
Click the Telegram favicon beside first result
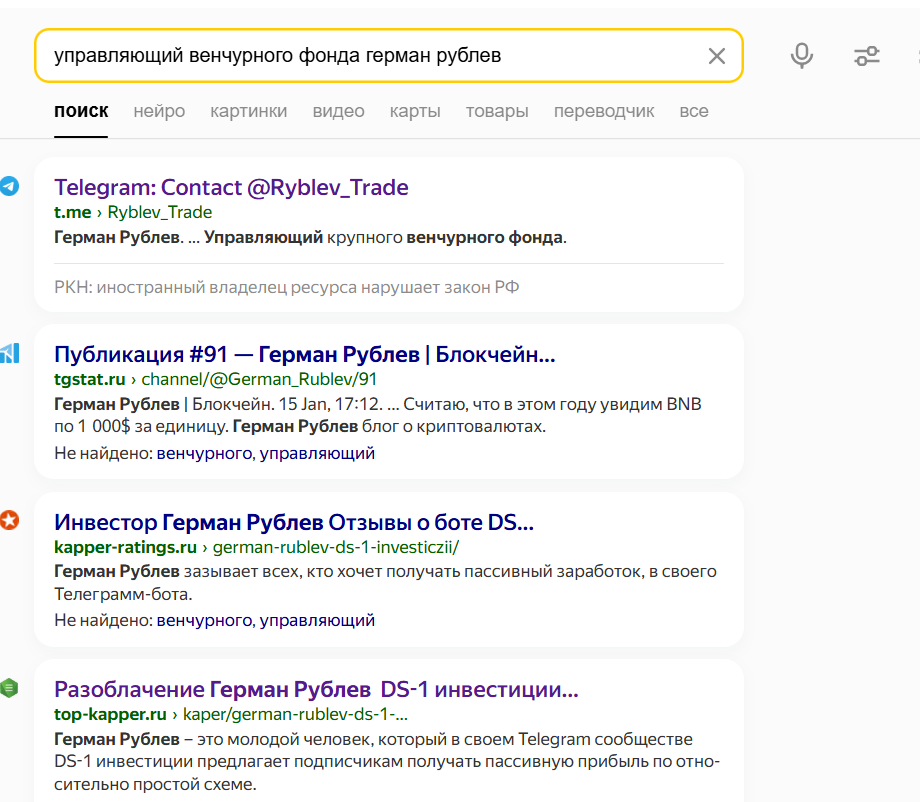(9, 186)
